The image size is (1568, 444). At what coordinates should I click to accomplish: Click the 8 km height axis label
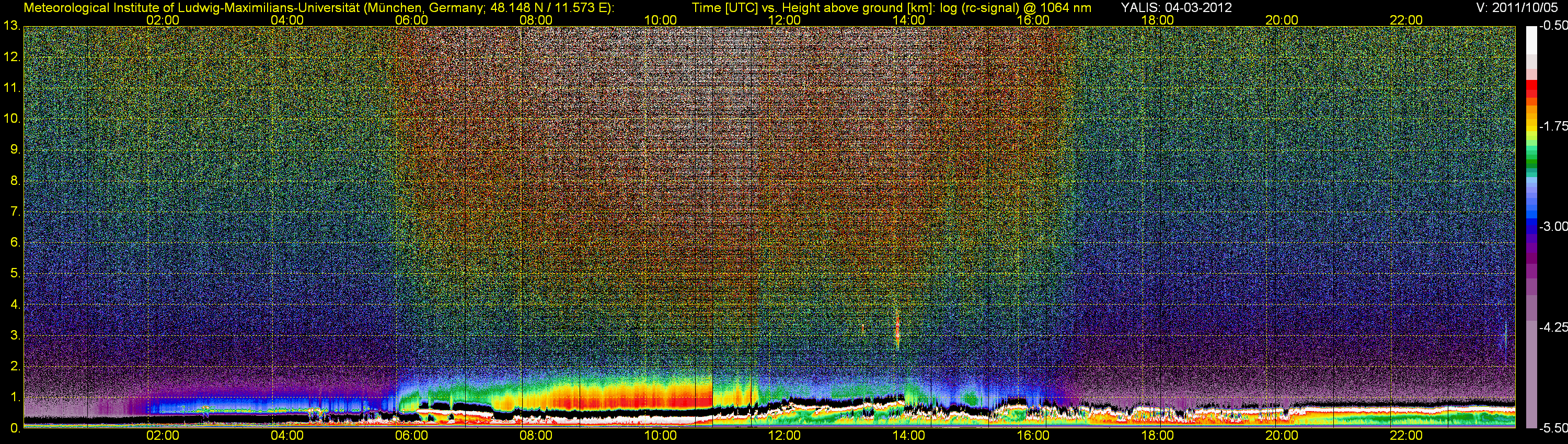(15, 181)
